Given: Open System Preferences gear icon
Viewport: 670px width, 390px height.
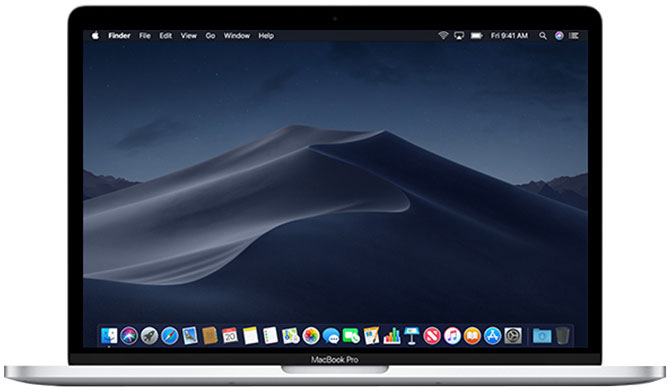Looking at the screenshot, I should tap(513, 336).
